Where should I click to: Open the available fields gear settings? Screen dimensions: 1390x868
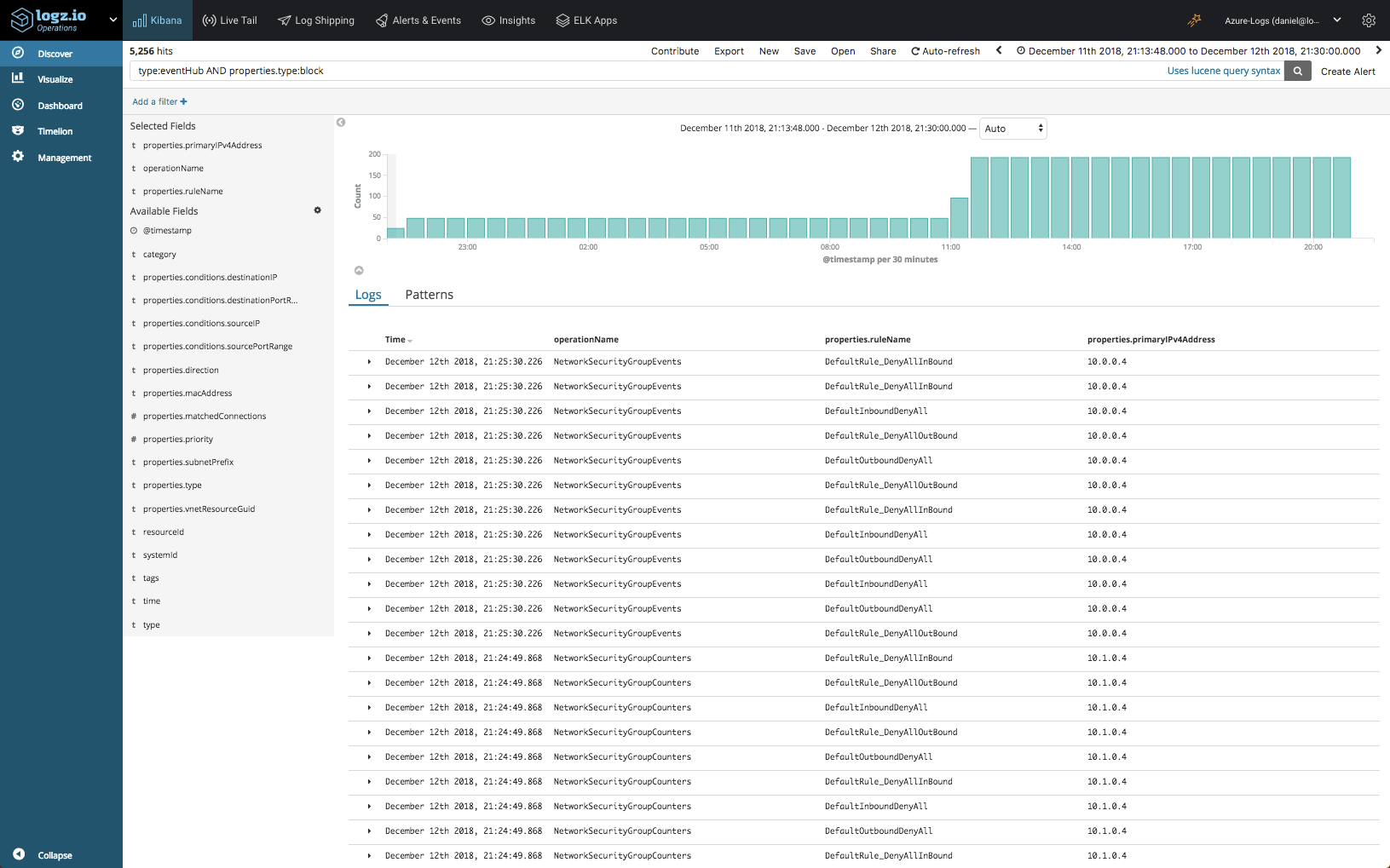(318, 210)
